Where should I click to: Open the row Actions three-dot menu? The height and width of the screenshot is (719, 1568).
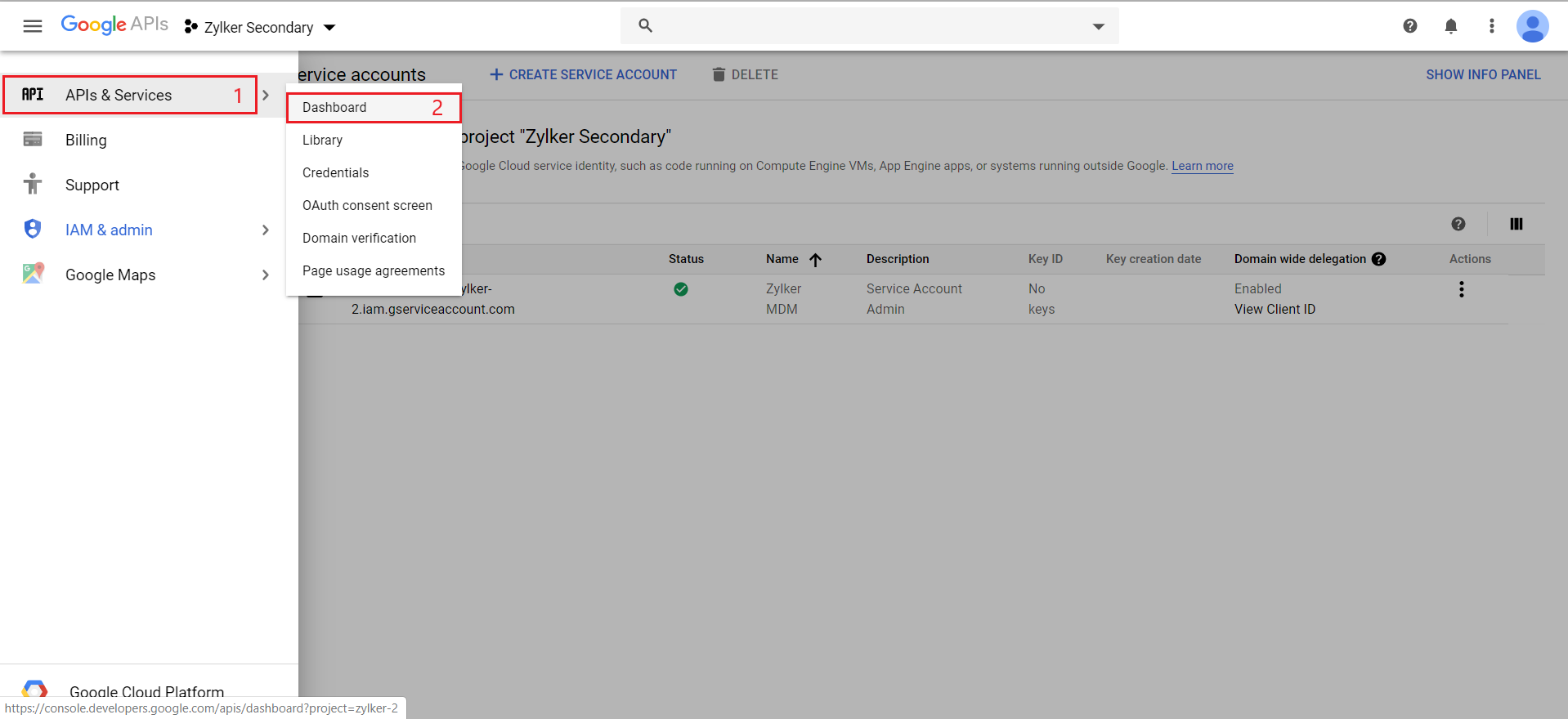pyautogui.click(x=1462, y=289)
